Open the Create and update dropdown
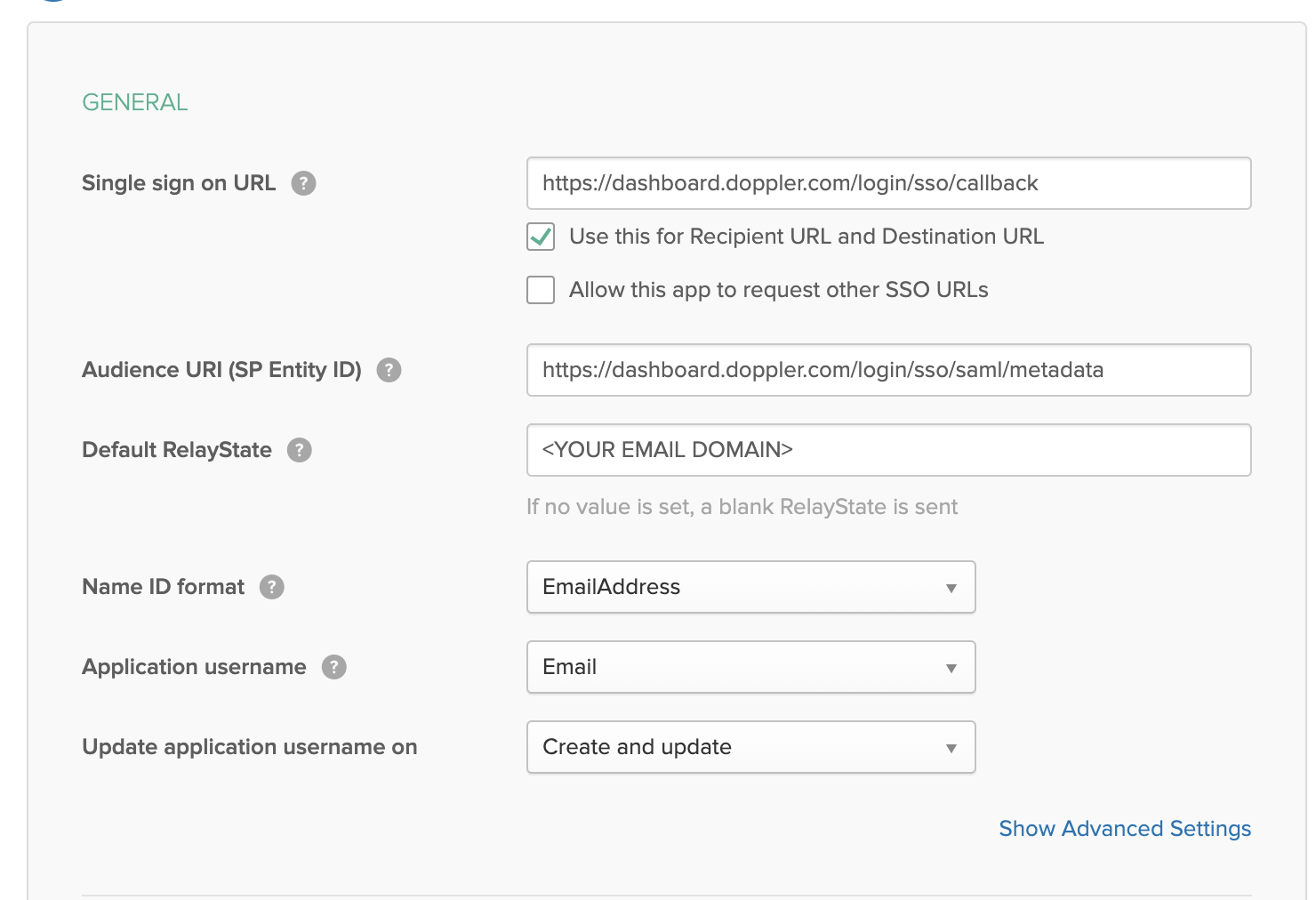The height and width of the screenshot is (900, 1316). pos(750,747)
